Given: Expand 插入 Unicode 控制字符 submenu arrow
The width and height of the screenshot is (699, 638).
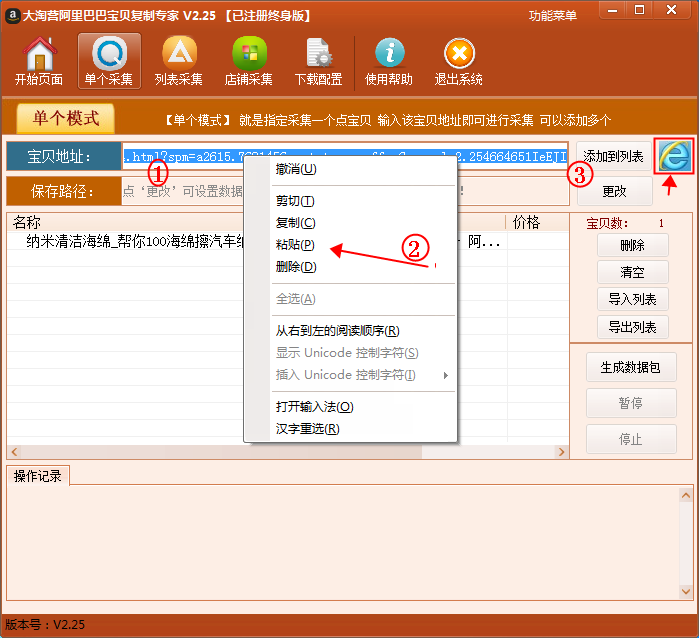Looking at the screenshot, I should [x=445, y=375].
